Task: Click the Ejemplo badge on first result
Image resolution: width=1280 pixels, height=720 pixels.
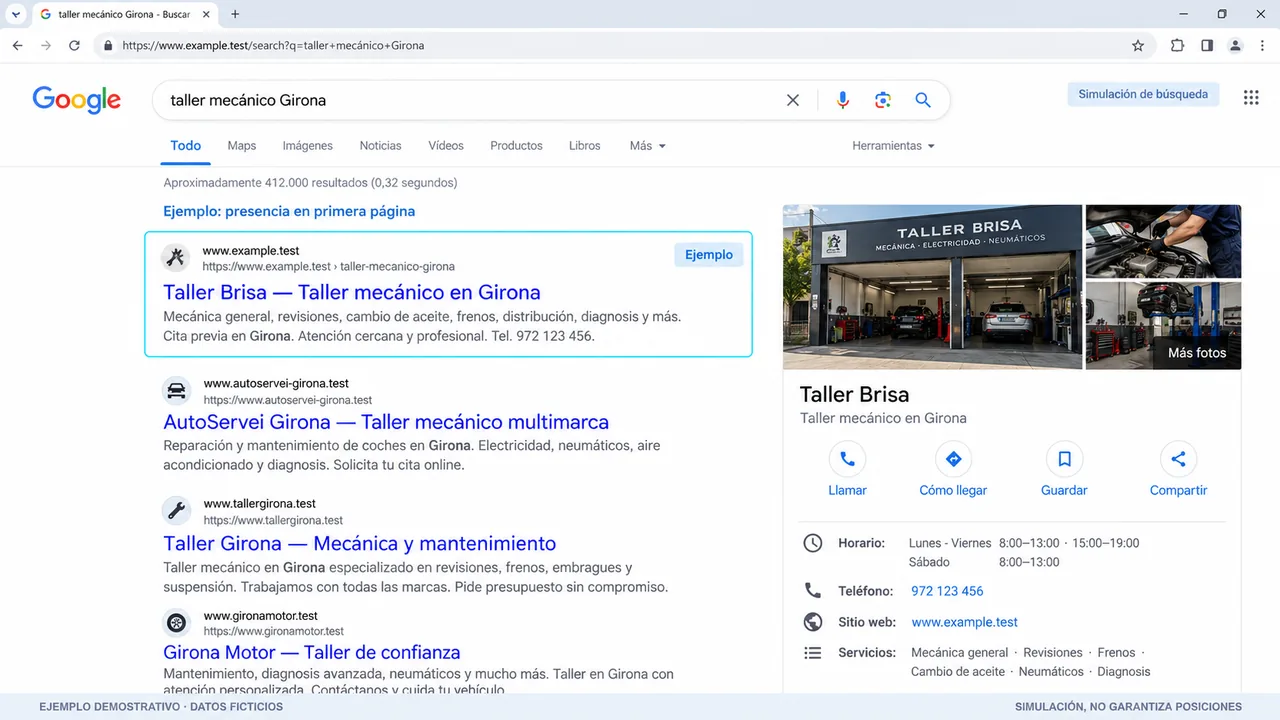Action: [709, 255]
